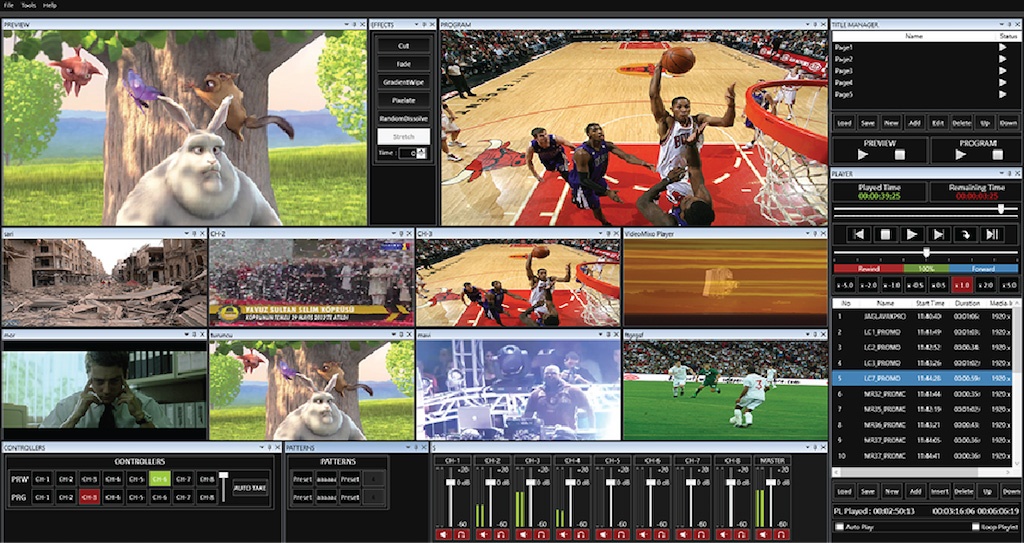Select playlist row LC7_PROMO

coord(922,378)
